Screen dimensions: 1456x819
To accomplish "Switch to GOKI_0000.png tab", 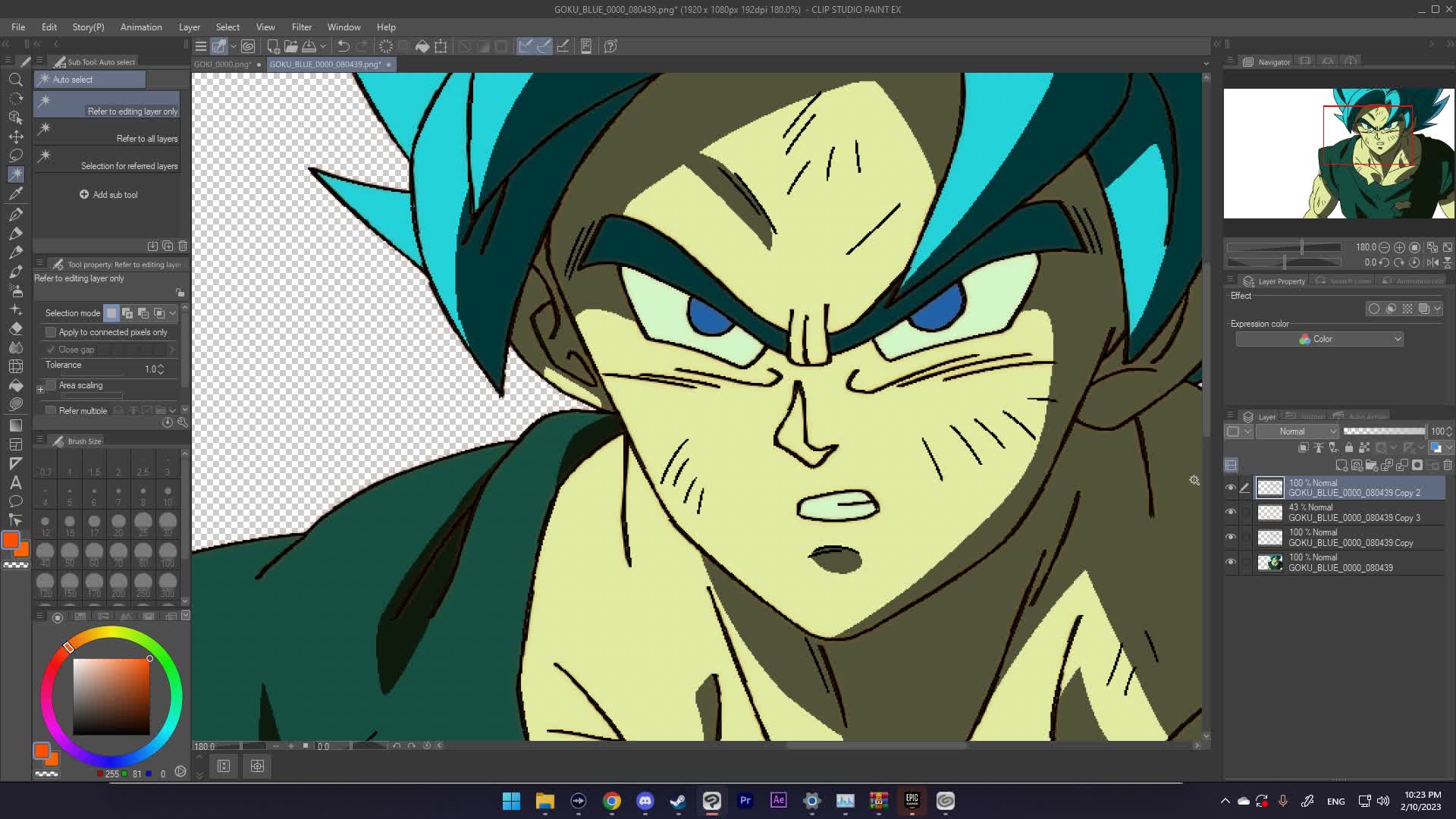I will (x=223, y=64).
